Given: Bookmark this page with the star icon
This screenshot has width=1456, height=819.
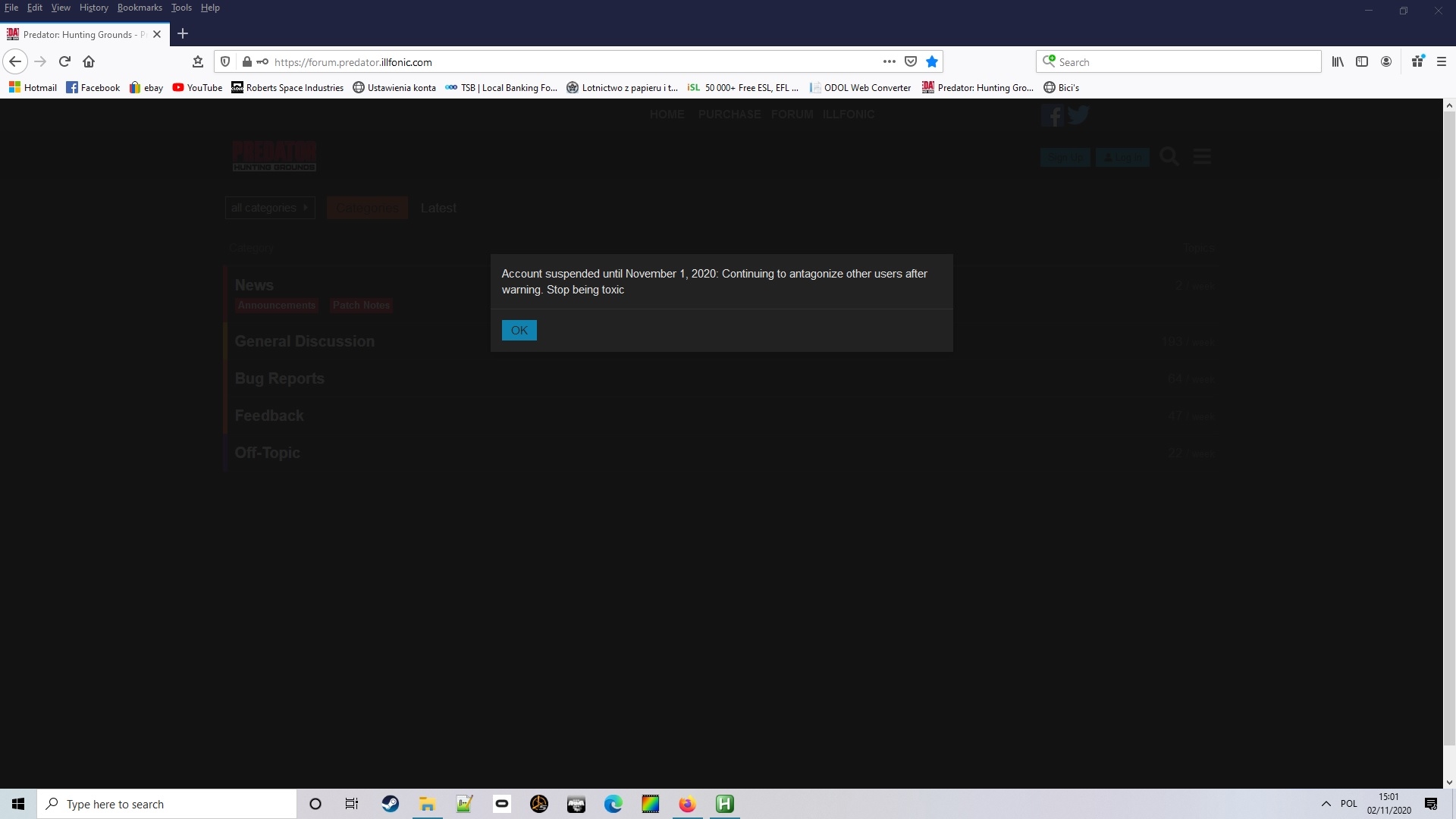Looking at the screenshot, I should pyautogui.click(x=932, y=61).
